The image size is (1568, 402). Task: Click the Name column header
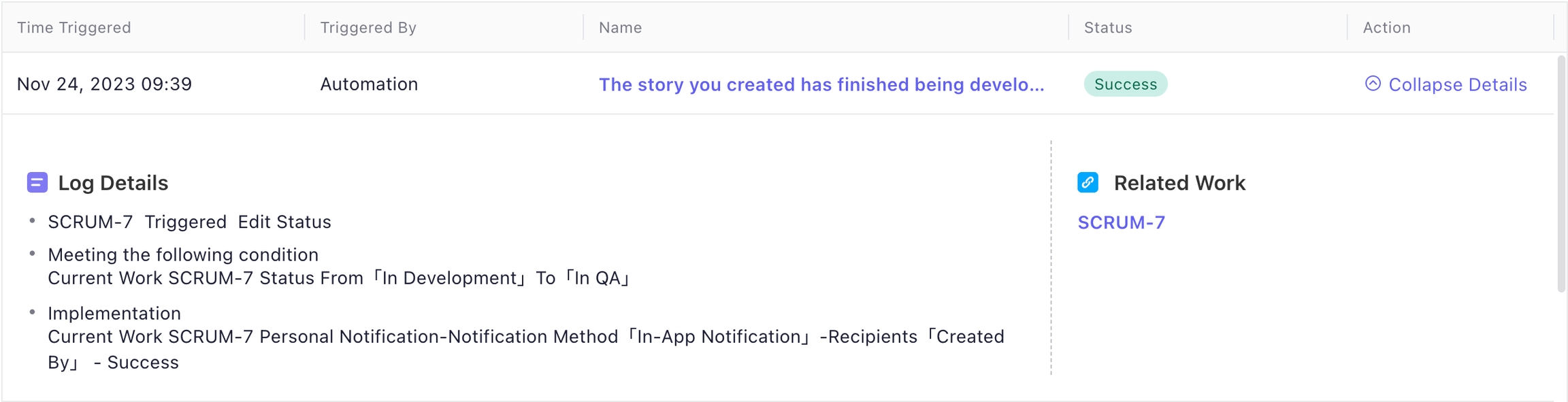[x=620, y=28]
